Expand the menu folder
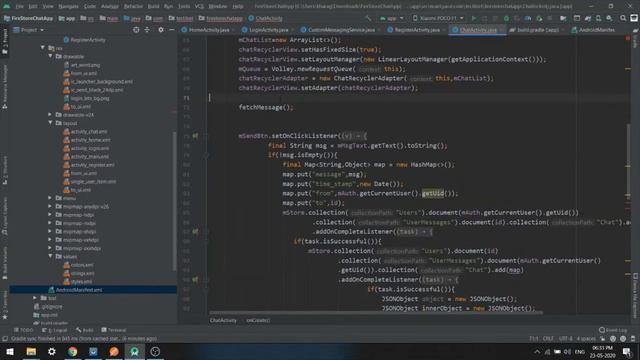This screenshot has height=360, width=640. 51,198
